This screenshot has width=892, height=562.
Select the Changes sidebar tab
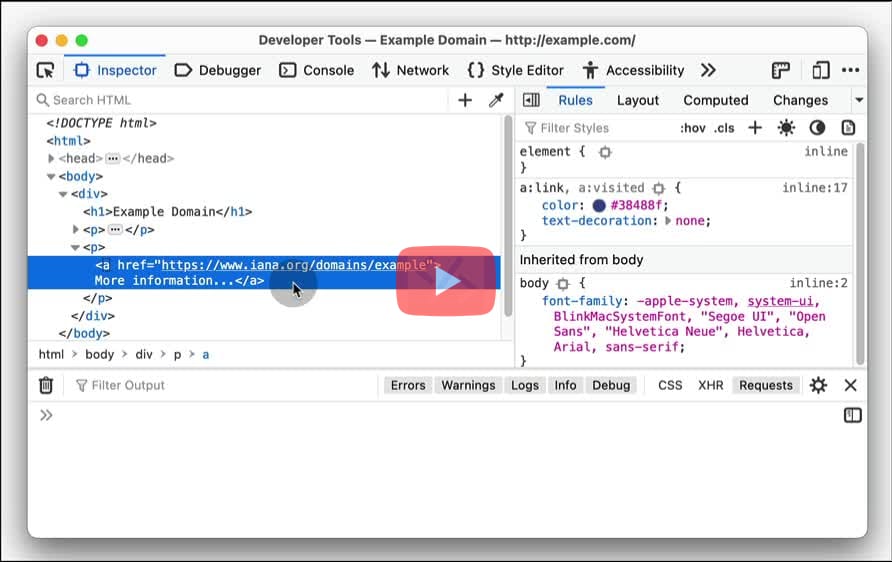800,100
